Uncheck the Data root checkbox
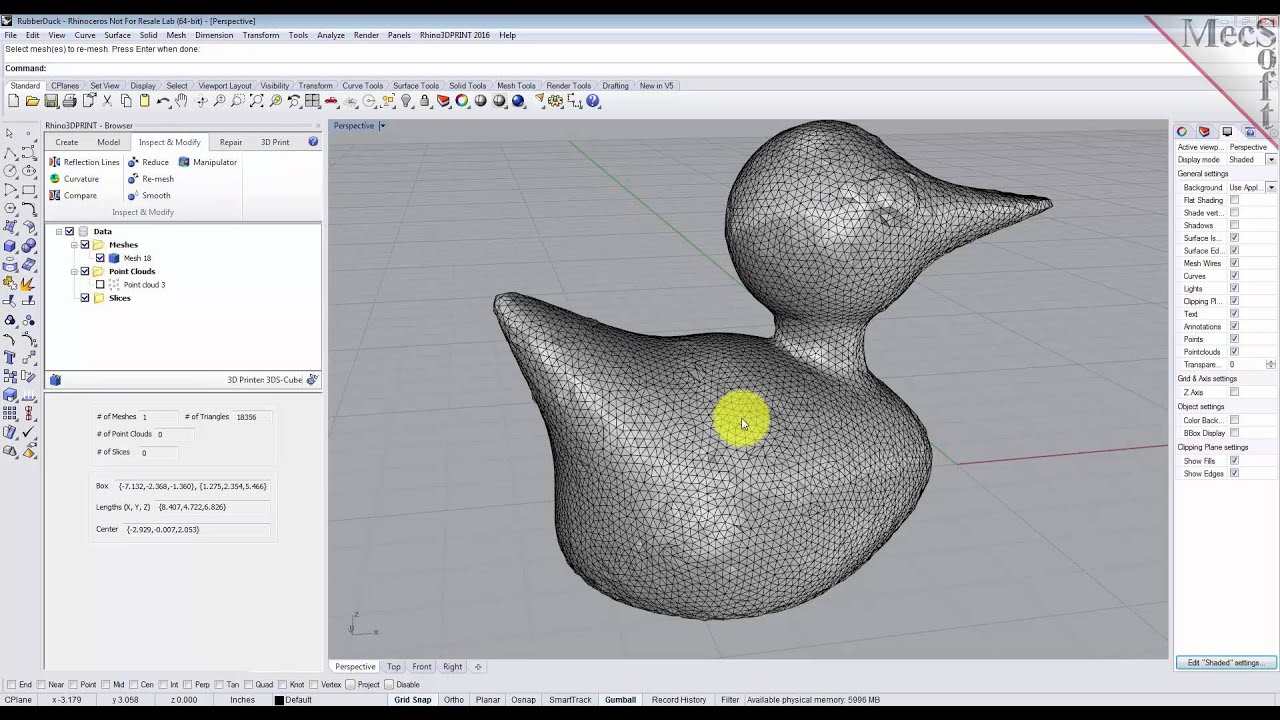The image size is (1280, 720). point(70,231)
